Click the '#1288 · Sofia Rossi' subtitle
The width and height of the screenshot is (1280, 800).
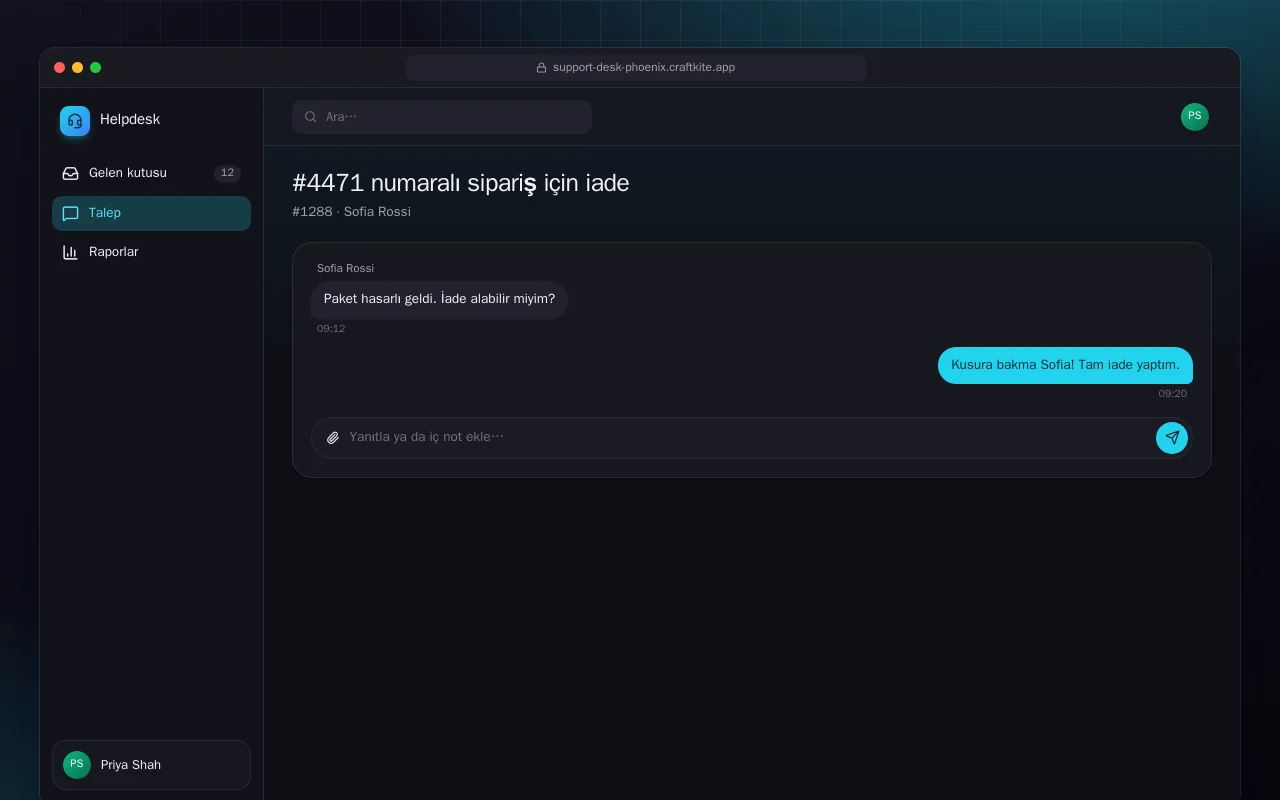351,212
